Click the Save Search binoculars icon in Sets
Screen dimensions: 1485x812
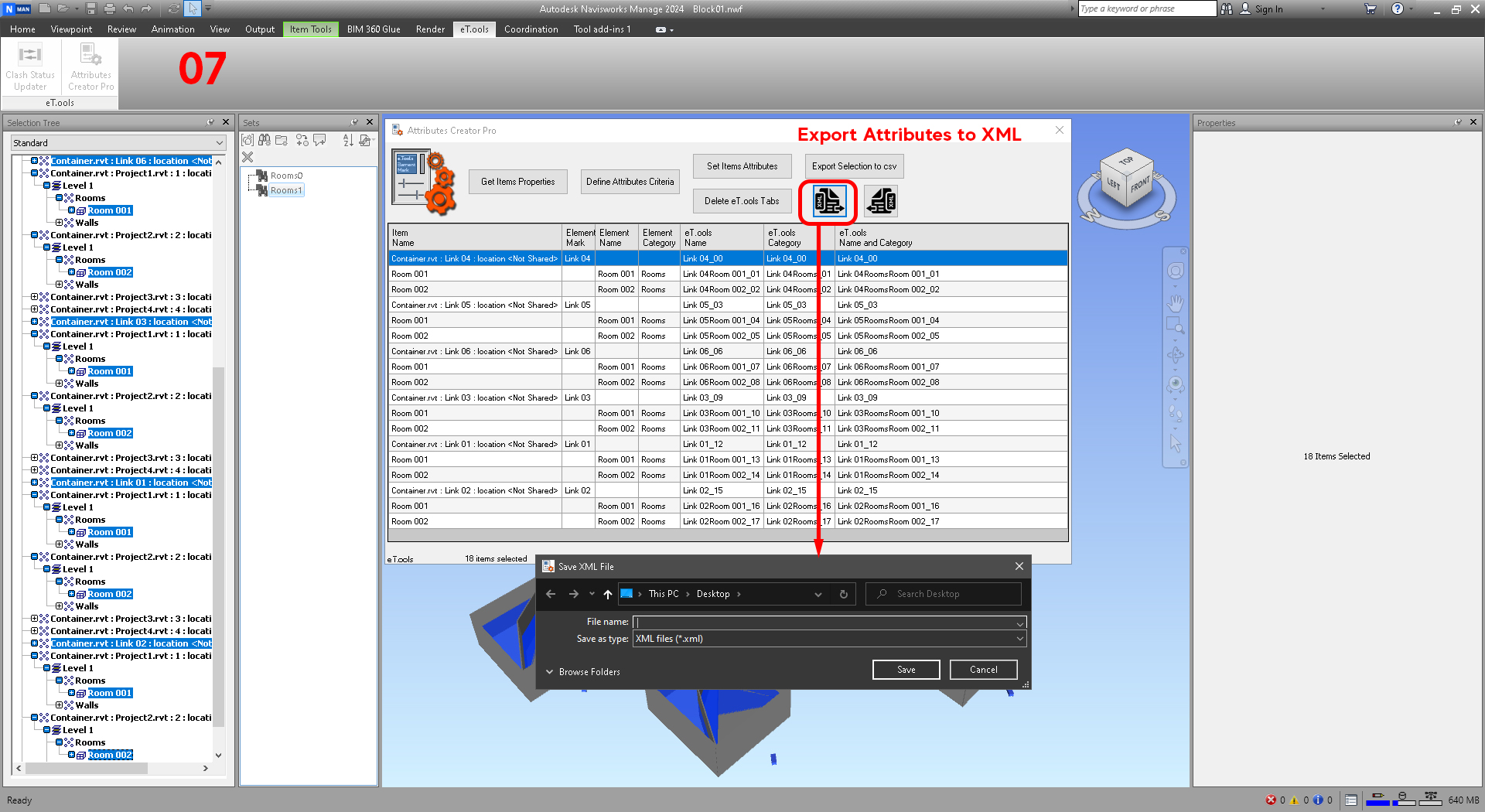coord(265,140)
